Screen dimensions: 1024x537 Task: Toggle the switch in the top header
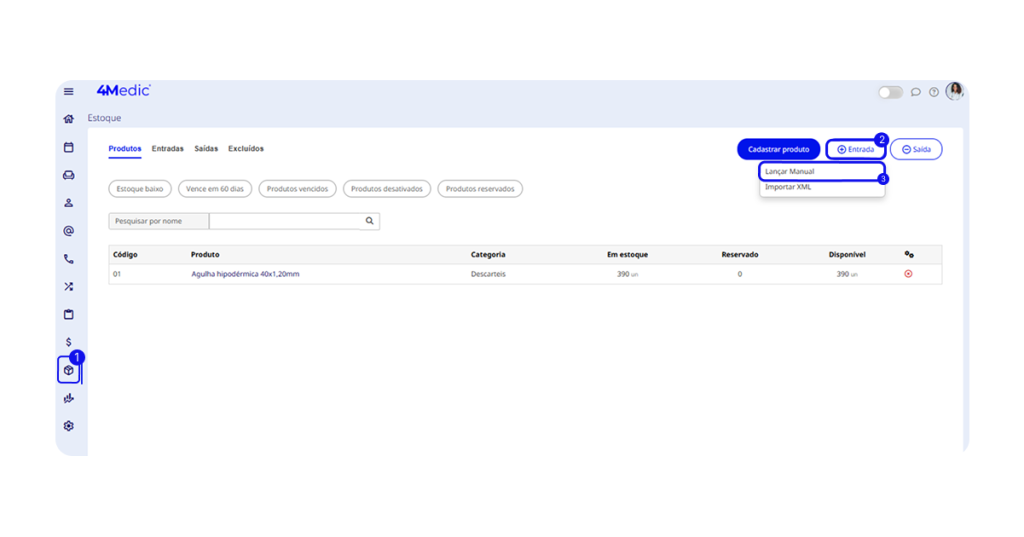pos(890,92)
